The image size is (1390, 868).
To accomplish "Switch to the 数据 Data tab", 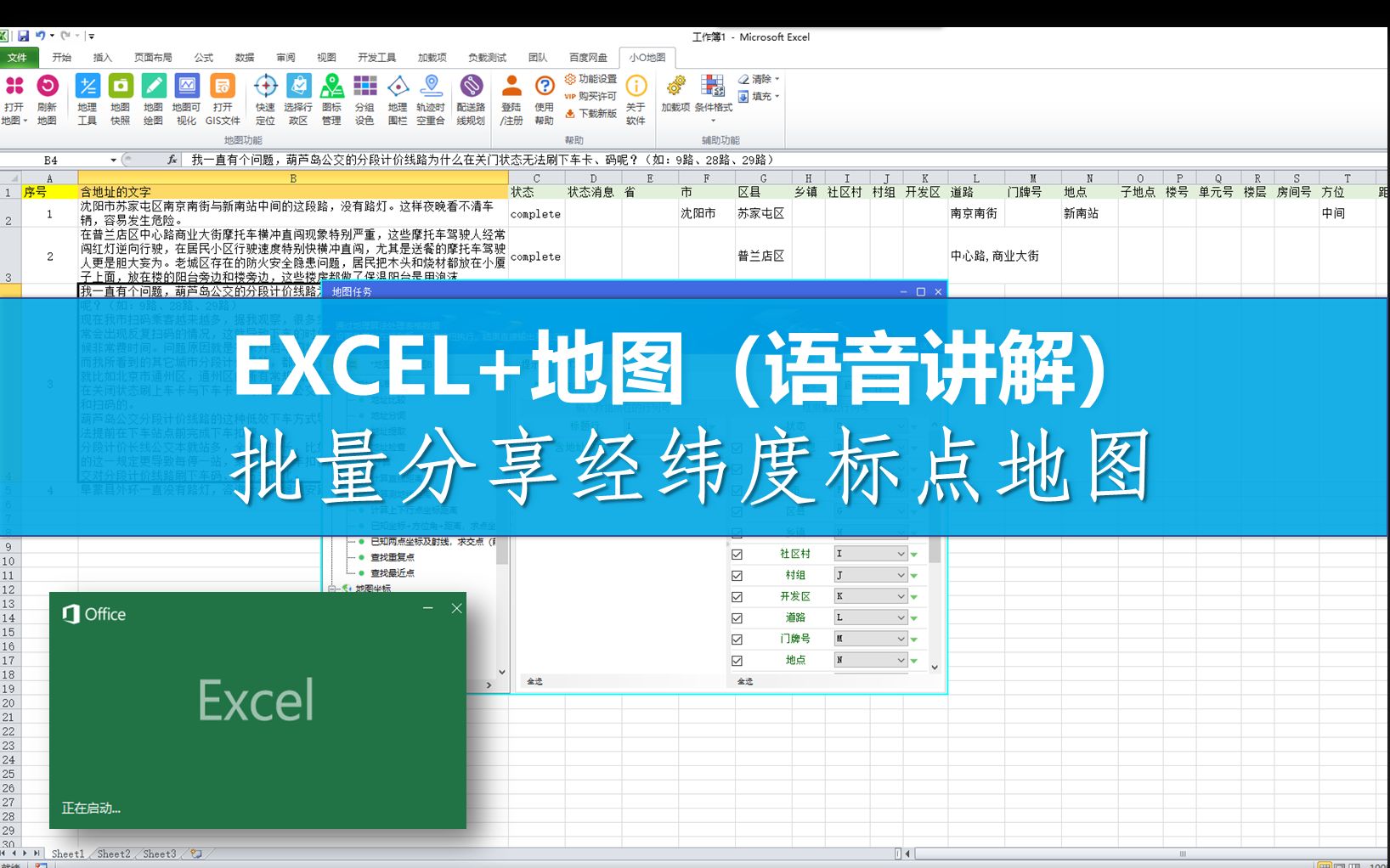I will coord(245,58).
